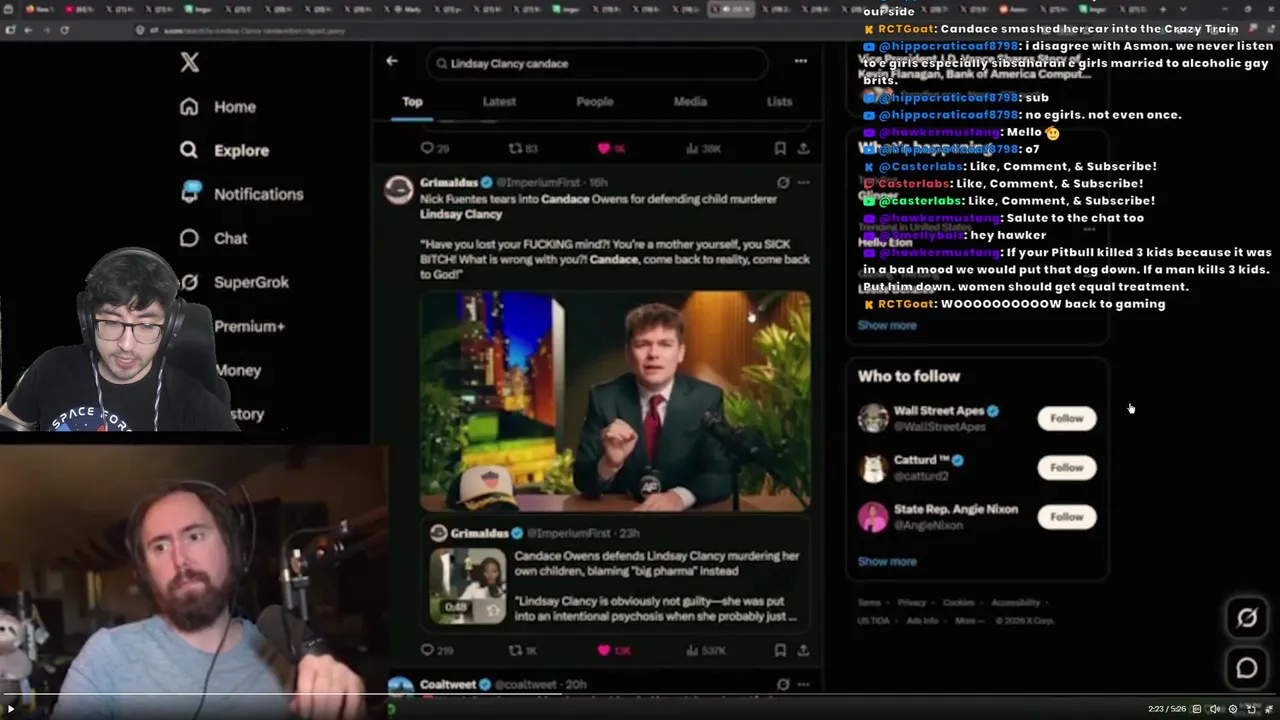Mute the video player volume
Image resolution: width=1280 pixels, height=720 pixels.
pyautogui.click(x=1214, y=709)
